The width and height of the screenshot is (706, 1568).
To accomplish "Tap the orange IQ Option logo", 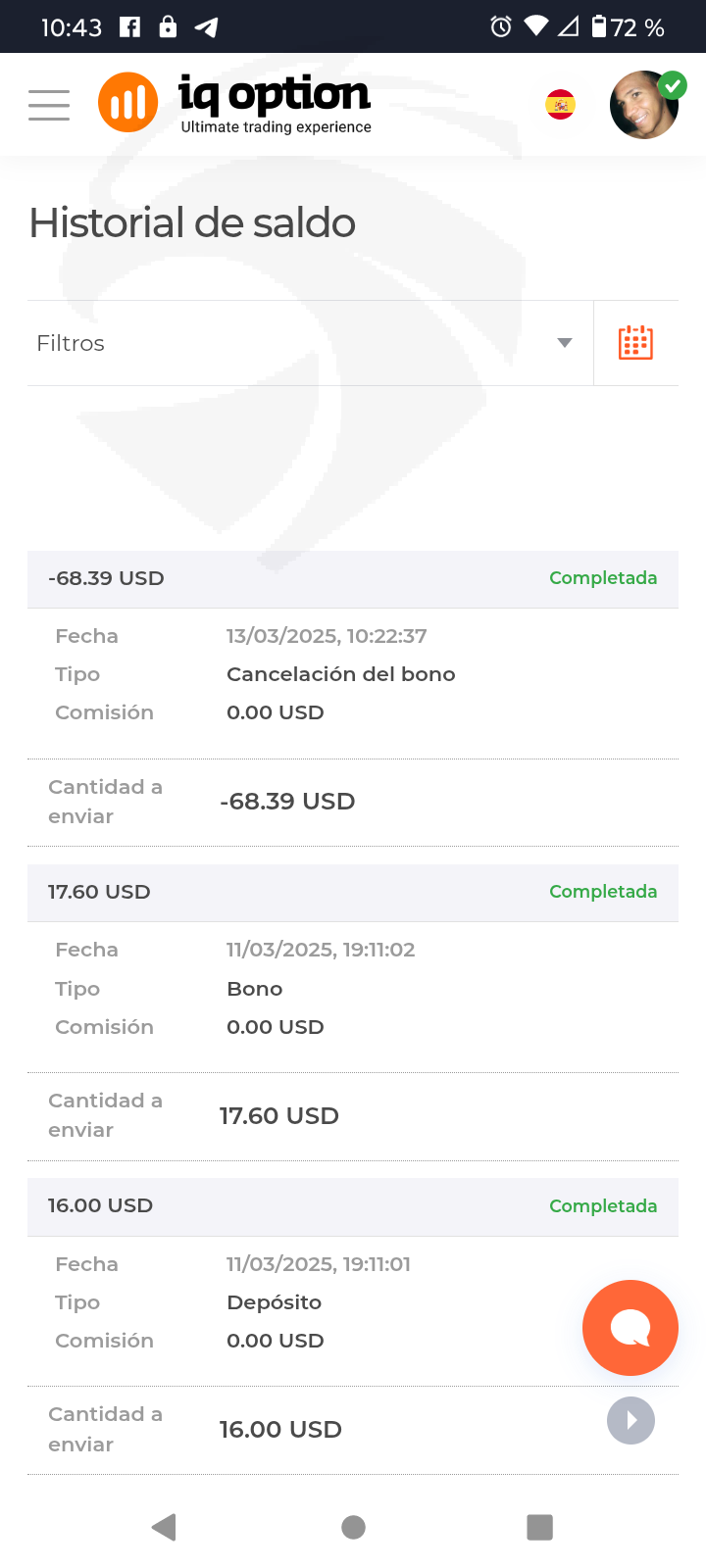I will click(127, 102).
